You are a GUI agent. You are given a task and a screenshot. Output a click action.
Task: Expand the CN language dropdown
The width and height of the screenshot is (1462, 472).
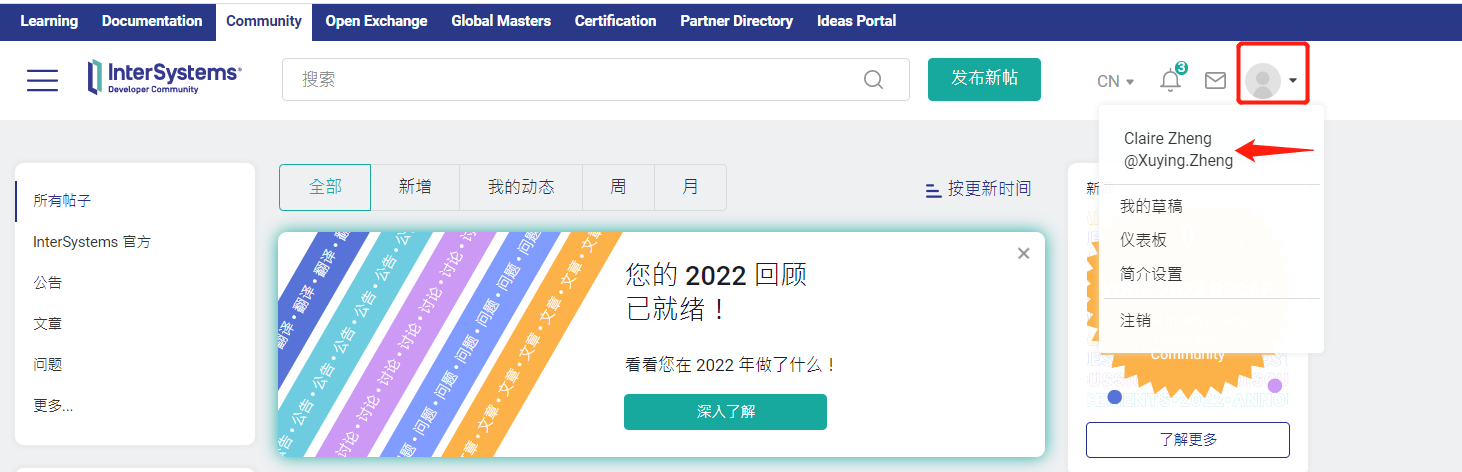click(x=1115, y=81)
